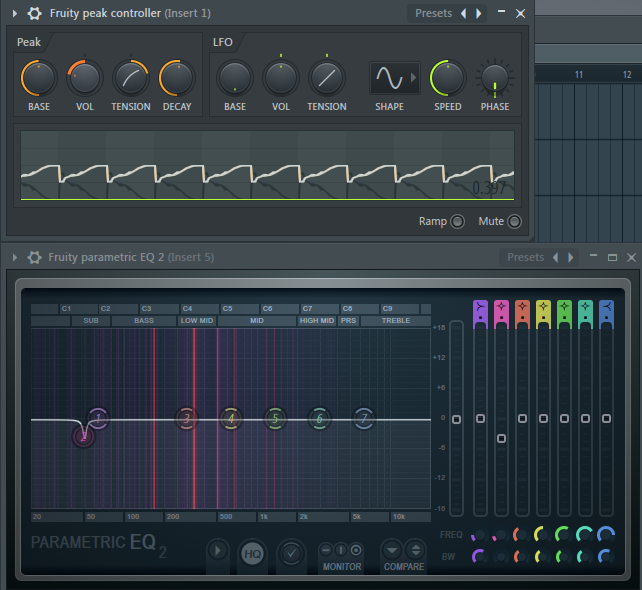Open Presets menu in peak controller

tap(433, 13)
